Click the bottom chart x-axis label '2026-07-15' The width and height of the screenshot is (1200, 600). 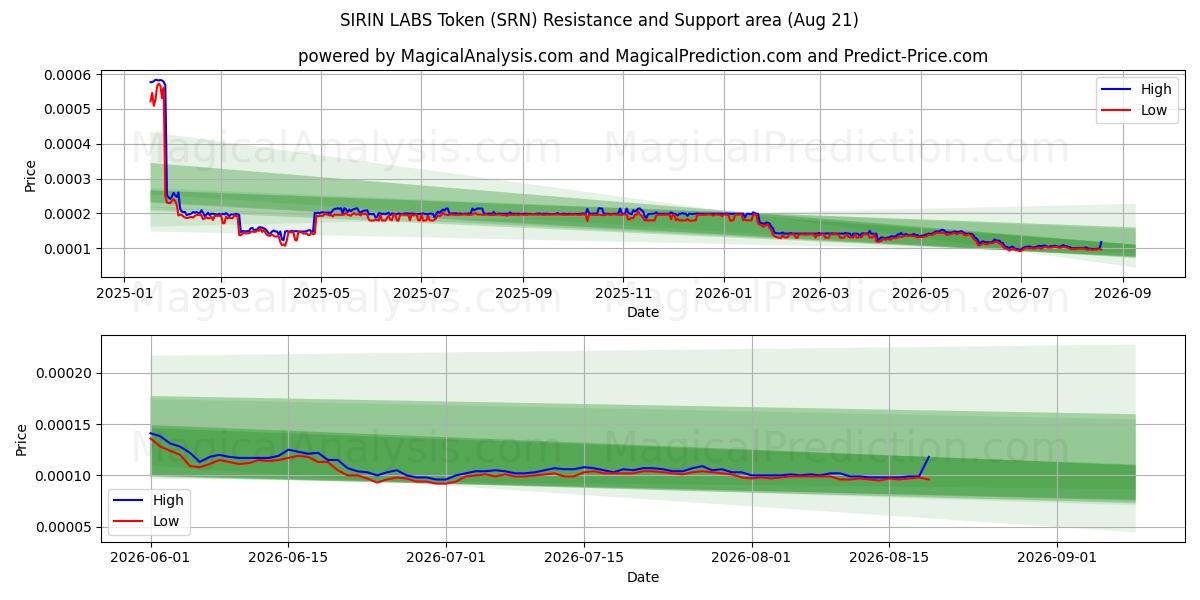(x=584, y=559)
